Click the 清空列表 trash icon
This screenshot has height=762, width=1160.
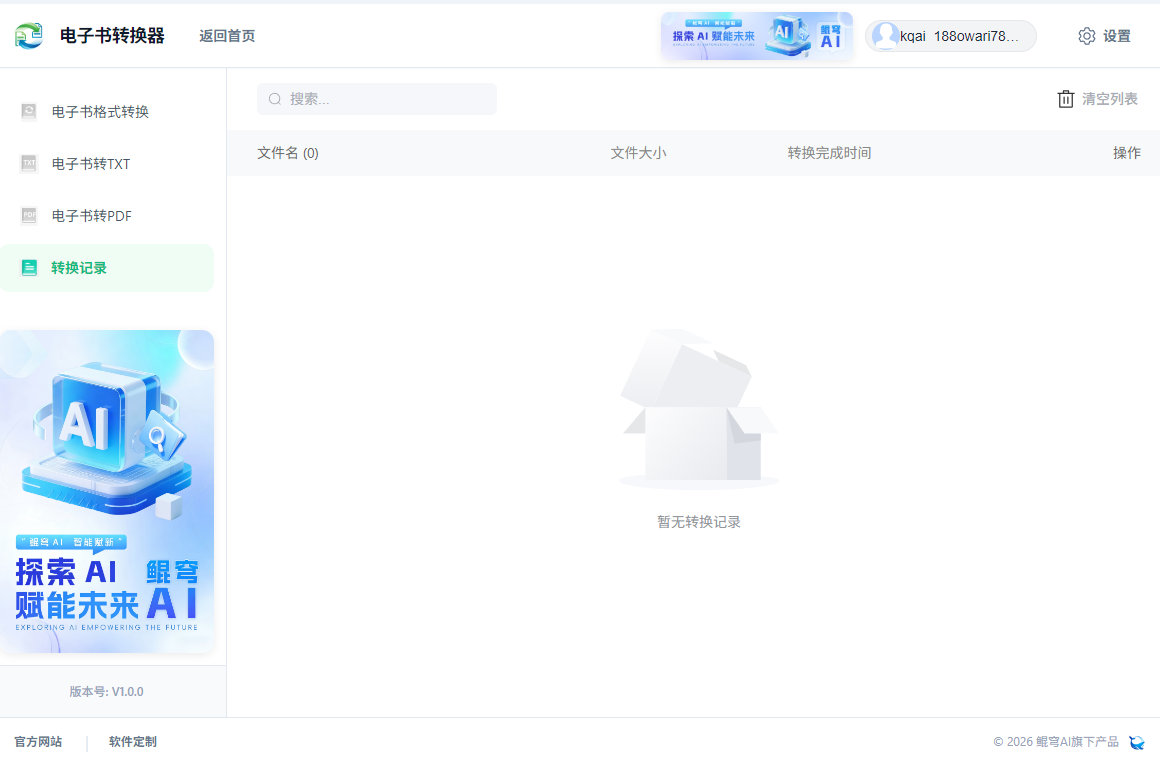pyautogui.click(x=1064, y=99)
